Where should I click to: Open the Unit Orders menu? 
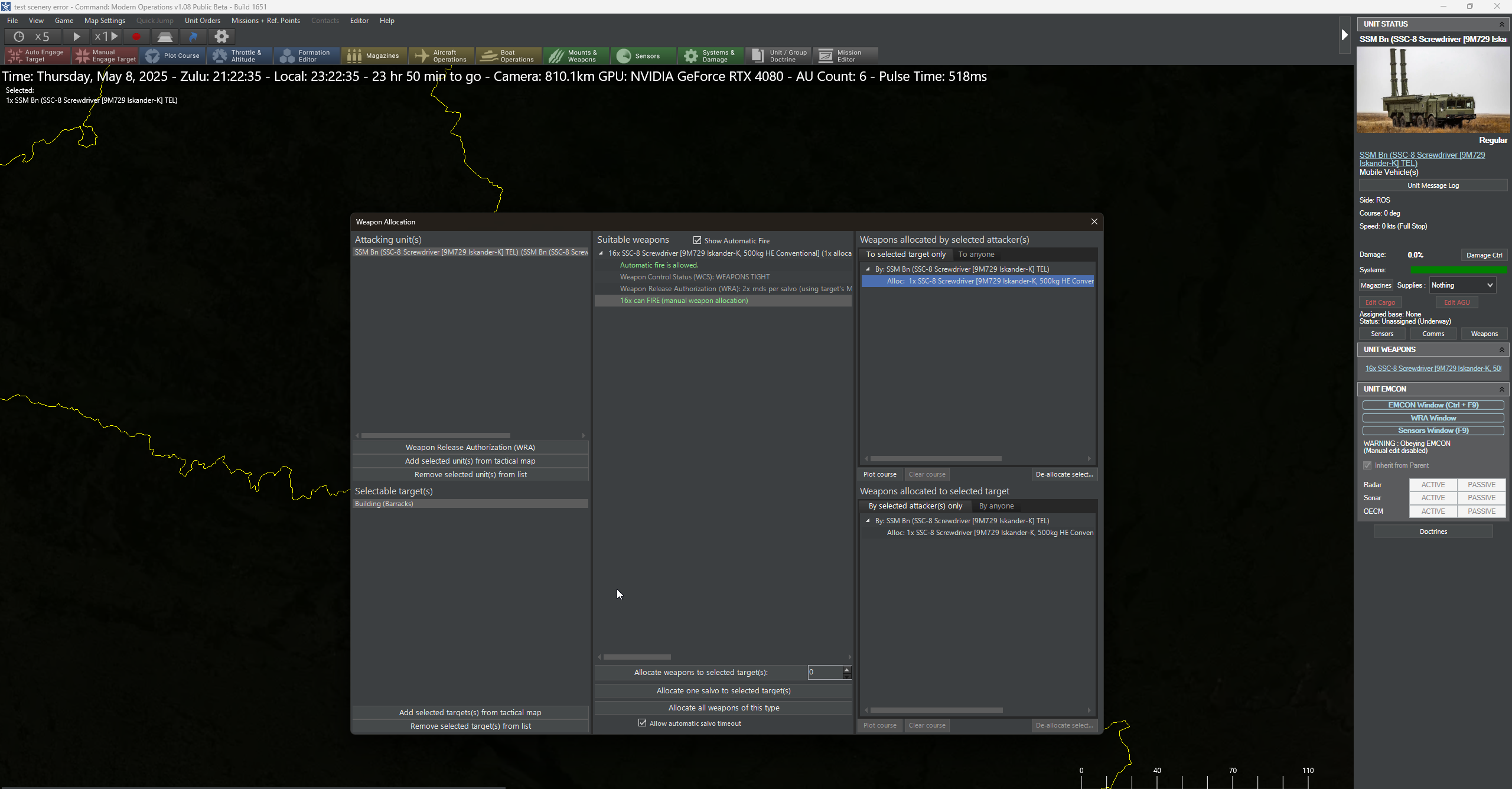coord(202,21)
